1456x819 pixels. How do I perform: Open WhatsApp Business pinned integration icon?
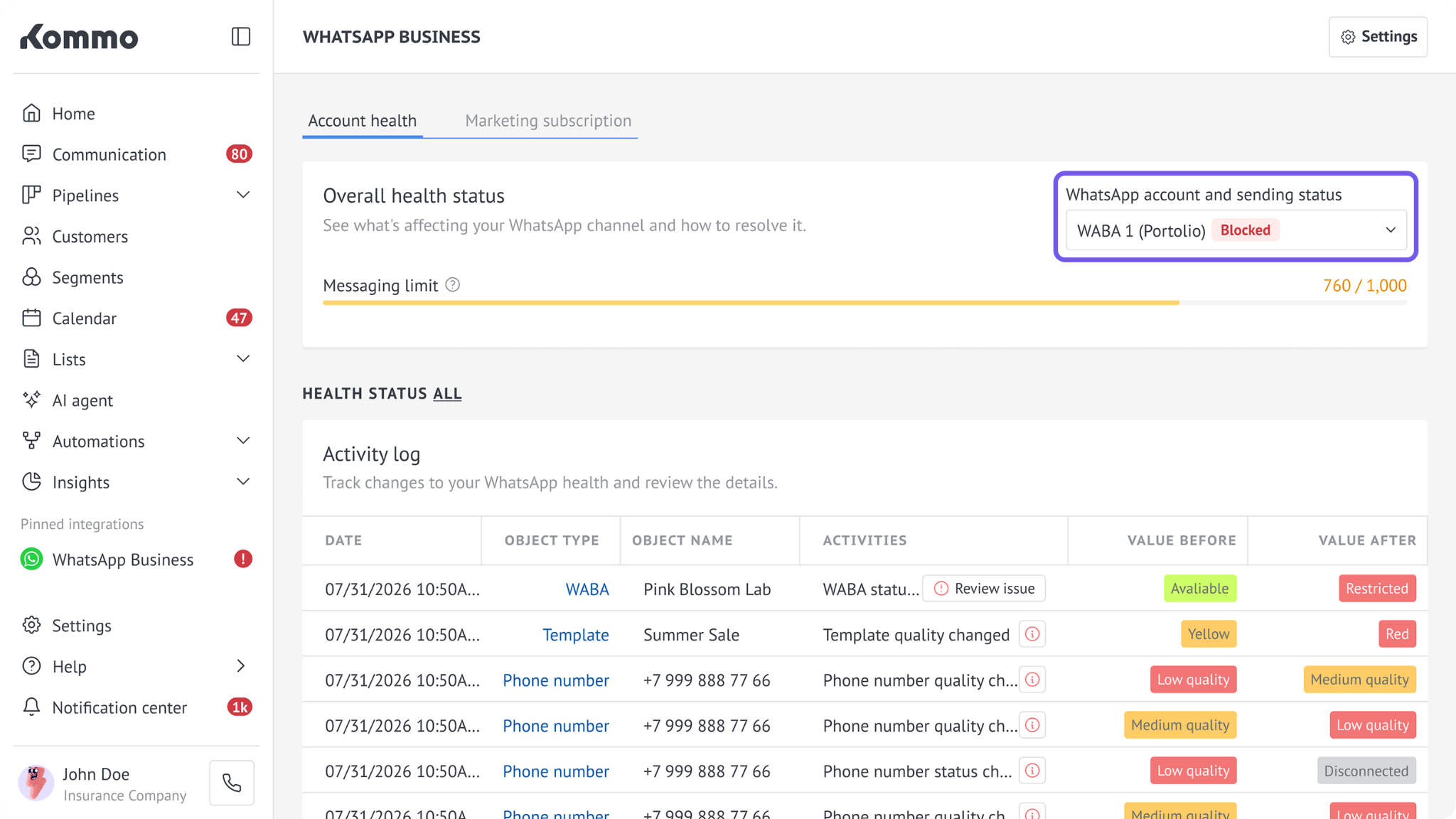tap(31, 560)
